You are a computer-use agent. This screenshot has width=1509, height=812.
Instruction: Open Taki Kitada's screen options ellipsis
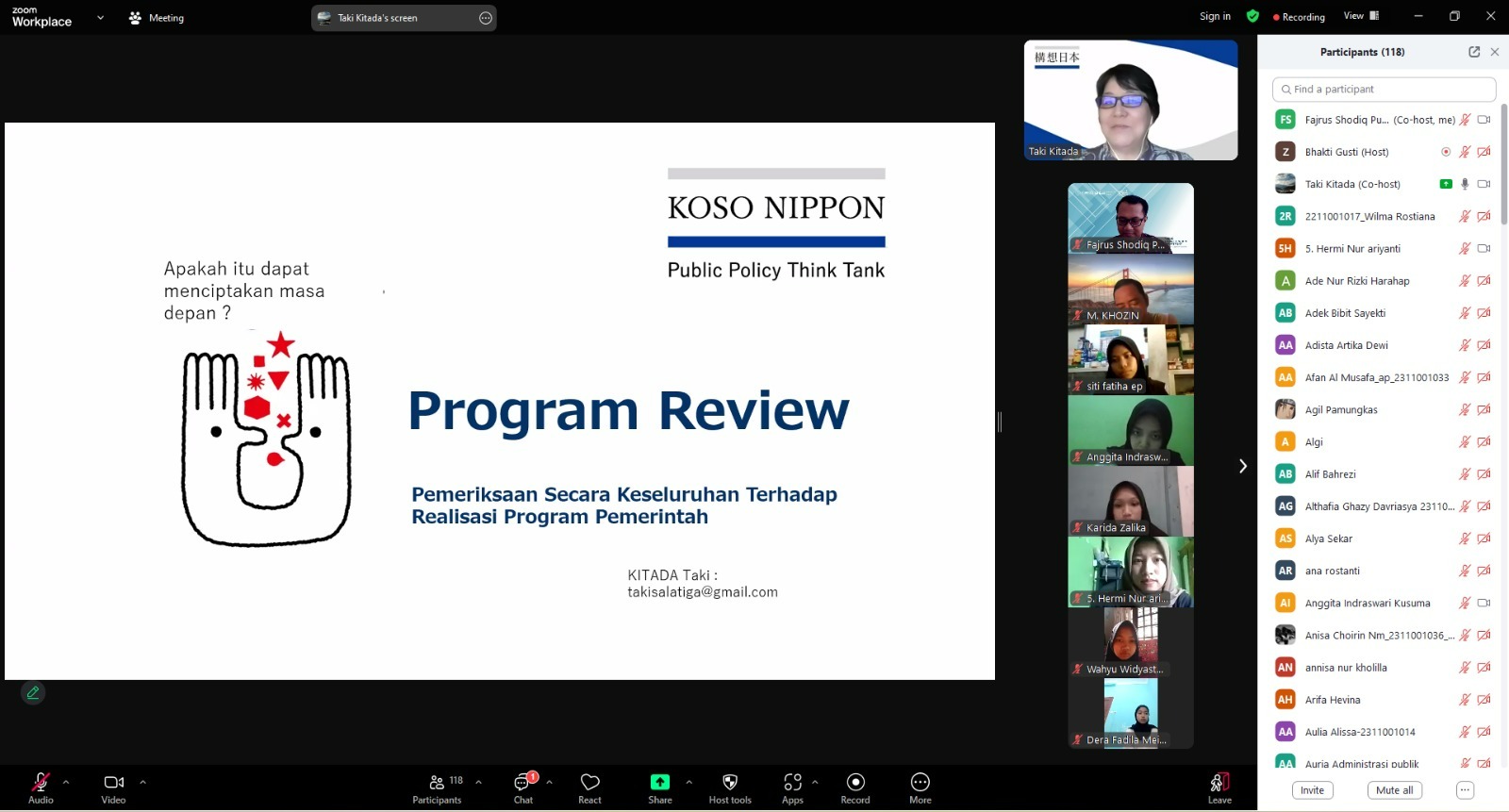pos(486,18)
